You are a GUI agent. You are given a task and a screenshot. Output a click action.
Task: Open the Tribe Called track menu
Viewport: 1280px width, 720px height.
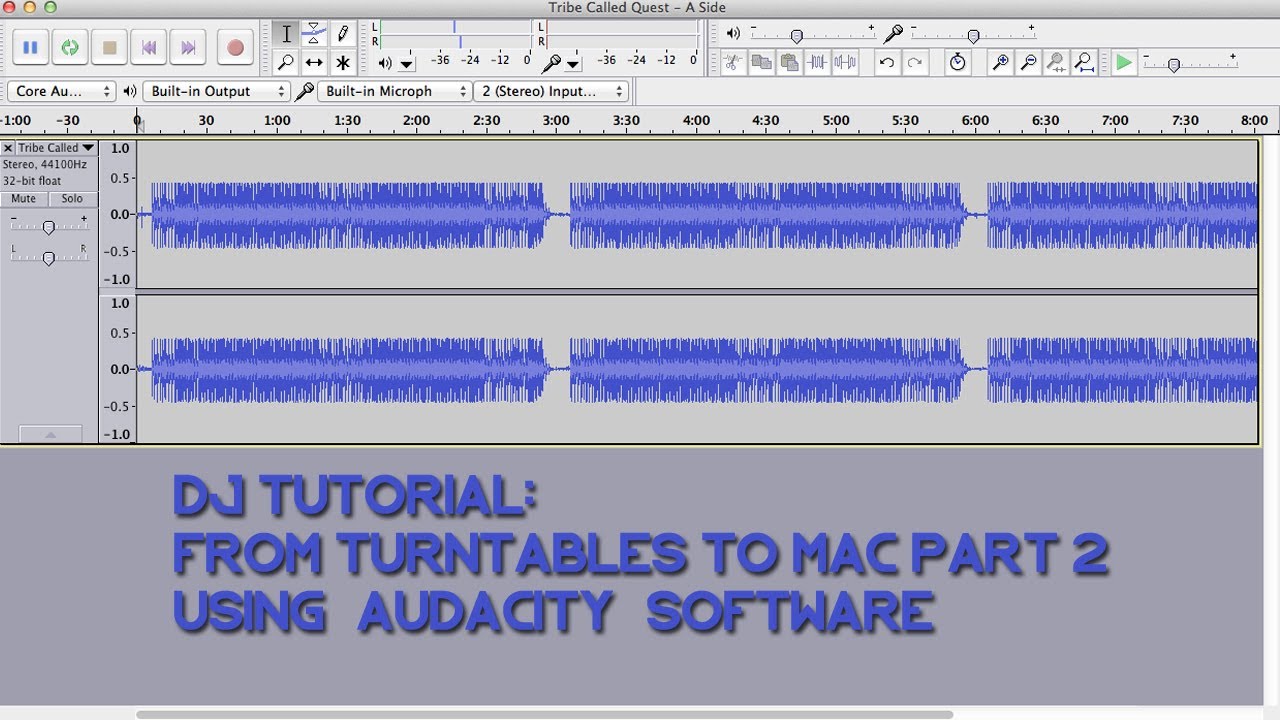coord(56,148)
